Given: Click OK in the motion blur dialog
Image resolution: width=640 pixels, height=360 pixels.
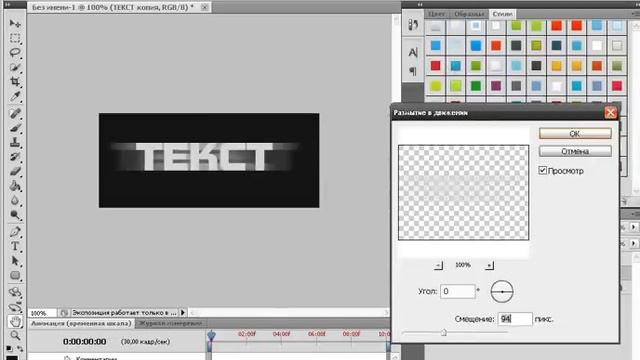Looking at the screenshot, I should click(x=575, y=133).
